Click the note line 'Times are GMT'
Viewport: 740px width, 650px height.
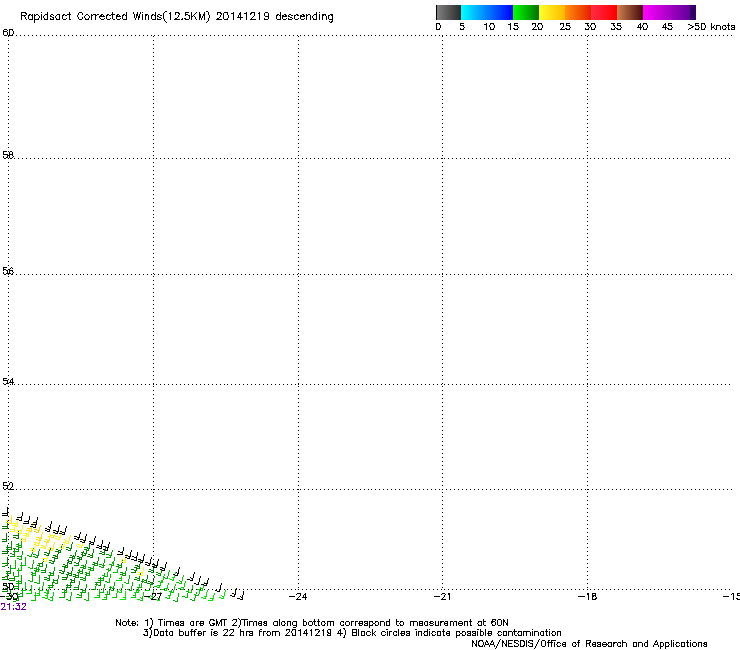click(x=193, y=623)
